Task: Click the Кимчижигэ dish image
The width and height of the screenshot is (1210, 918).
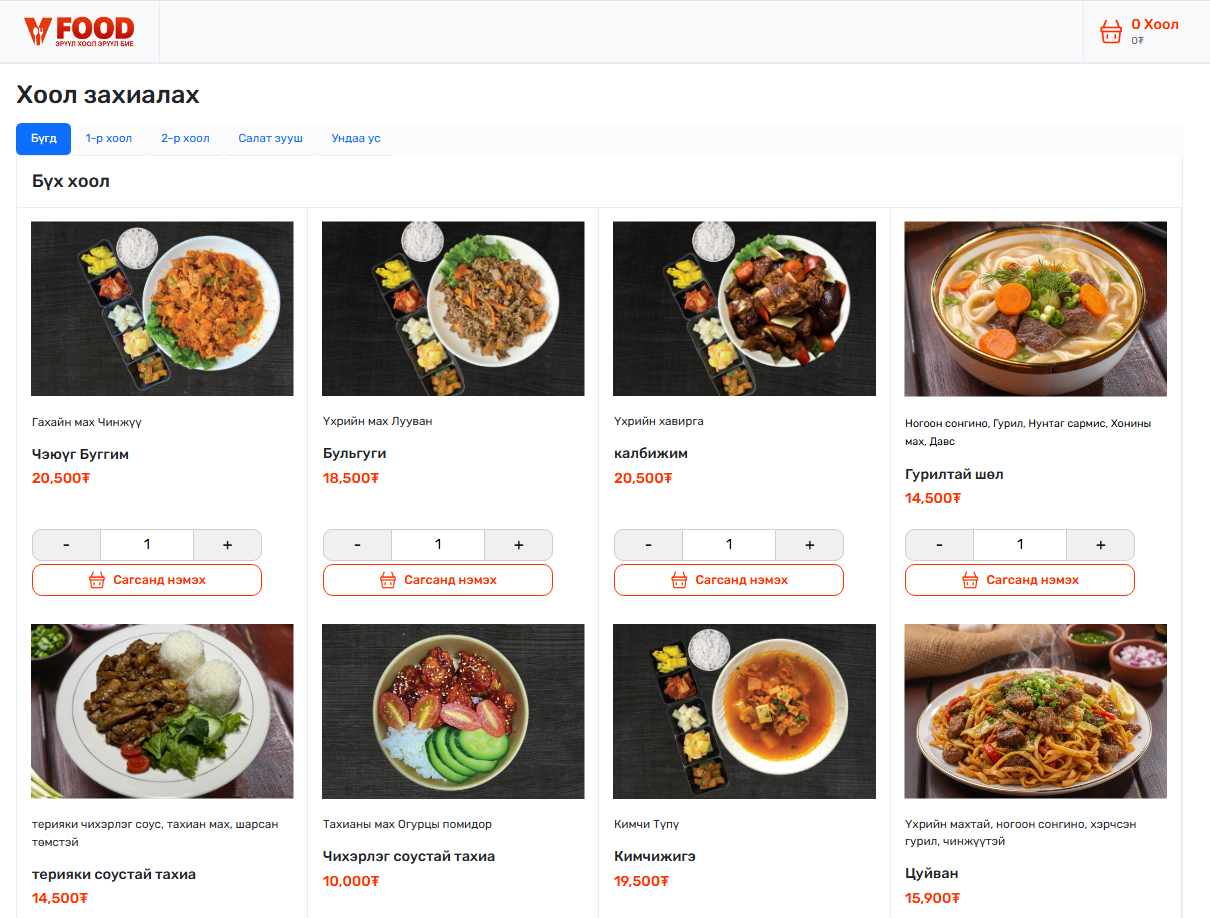Action: pos(744,711)
